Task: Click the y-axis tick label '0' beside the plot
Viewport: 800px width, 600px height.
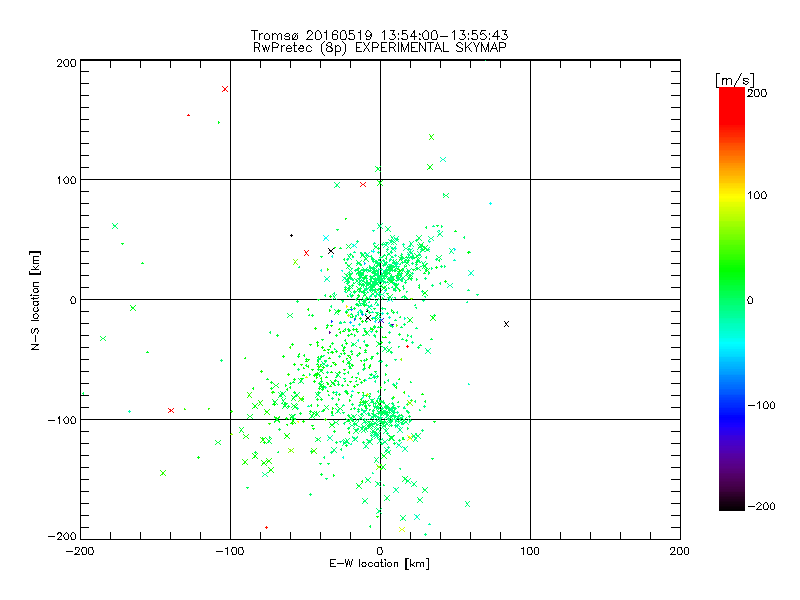Action: point(73,300)
